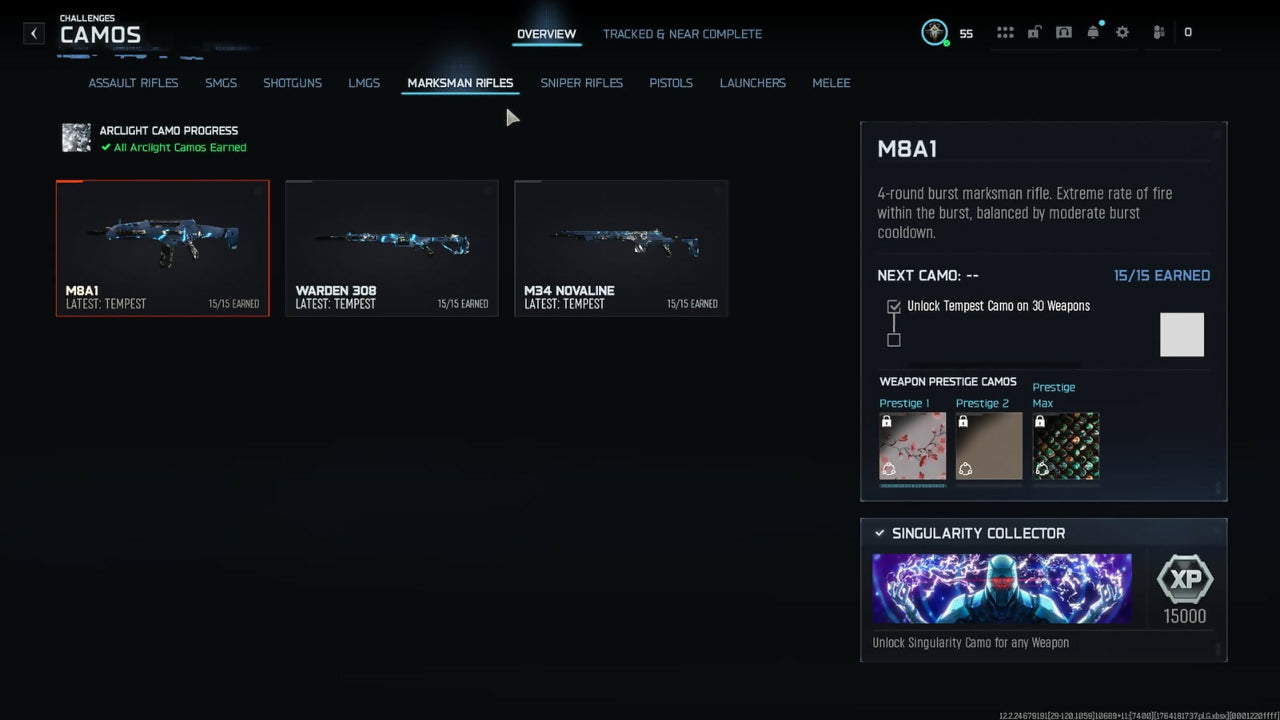This screenshot has height=720, width=1280.
Task: Toggle the Unlock Tempest Camo checkbox
Action: (x=894, y=307)
